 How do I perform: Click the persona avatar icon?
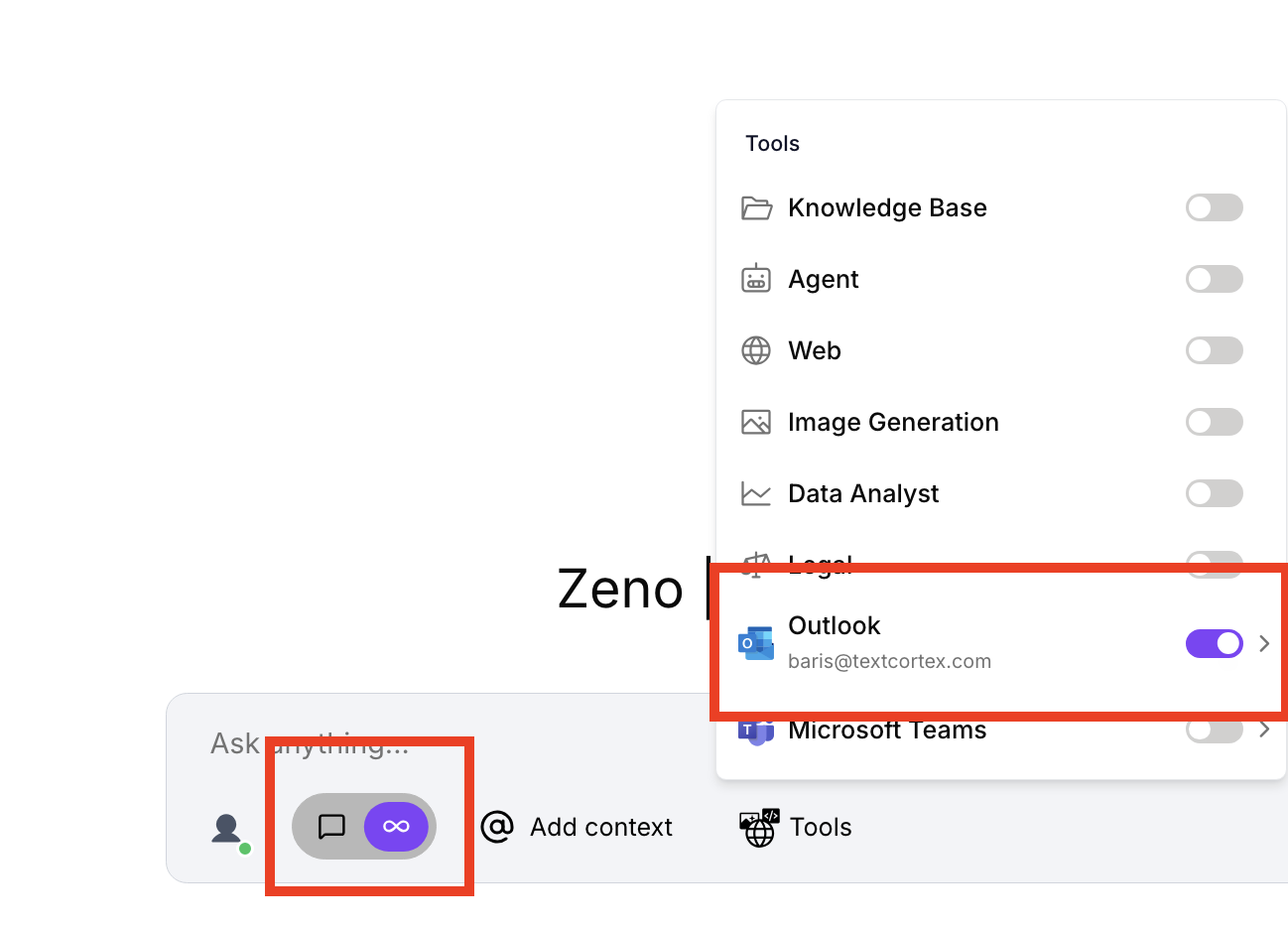pyautogui.click(x=227, y=829)
